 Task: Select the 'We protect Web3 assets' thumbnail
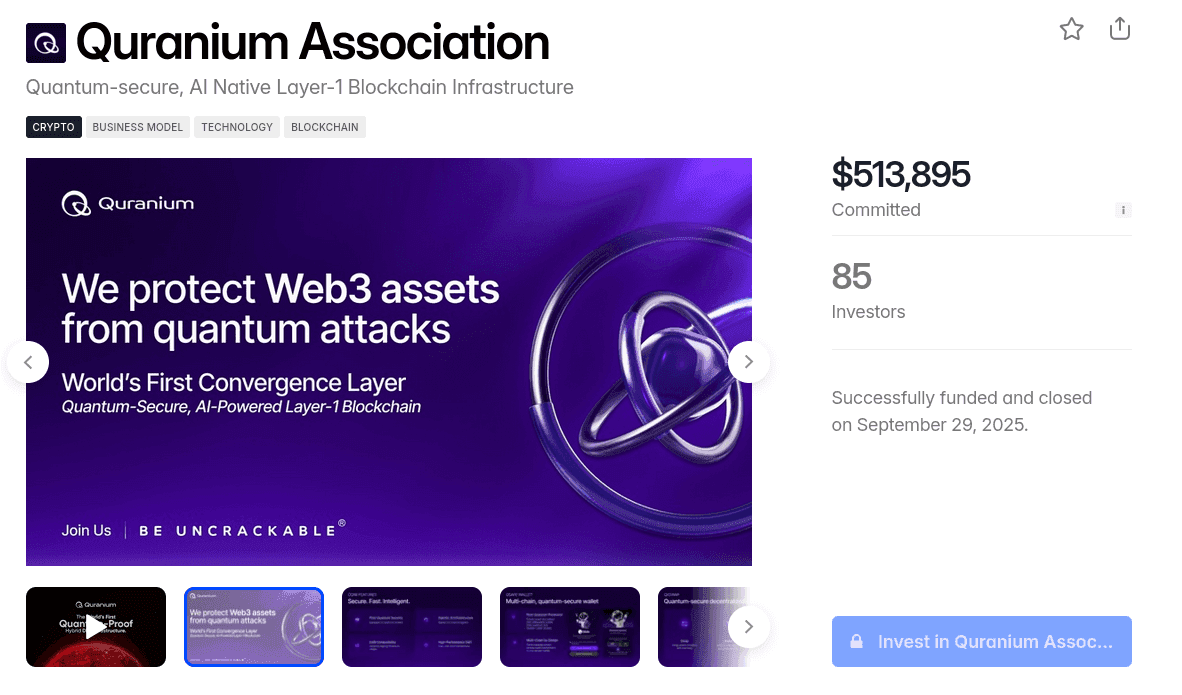[x=253, y=626]
